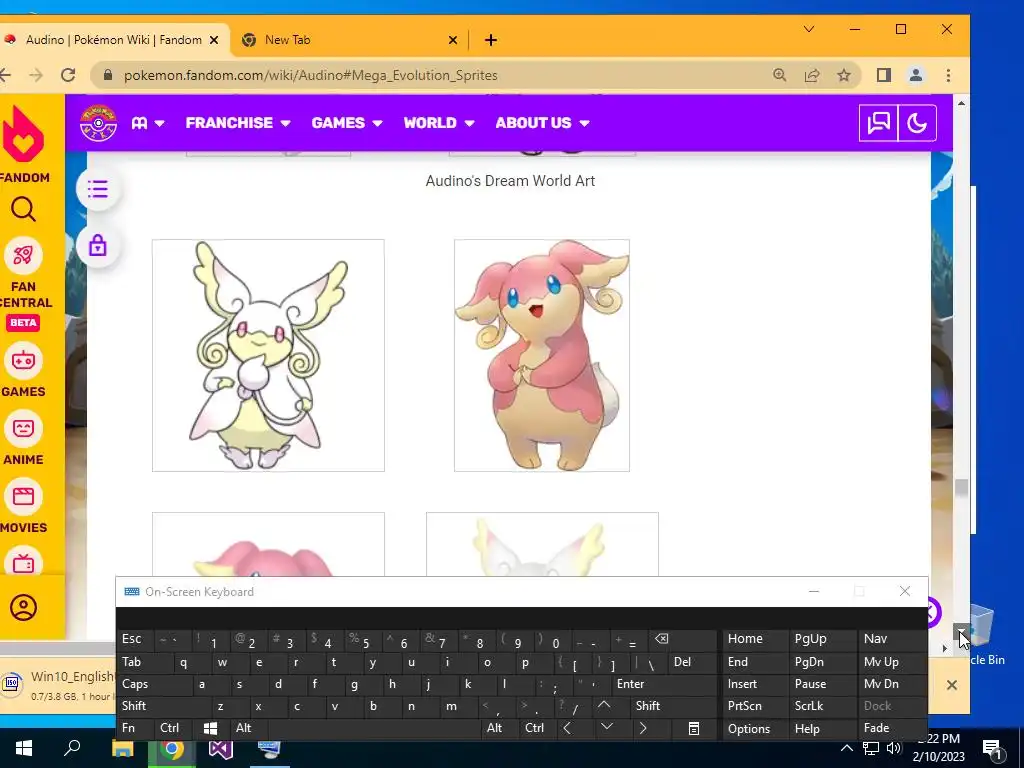1024x768 pixels.
Task: Toggle Chrome side panel
Action: 884,75
